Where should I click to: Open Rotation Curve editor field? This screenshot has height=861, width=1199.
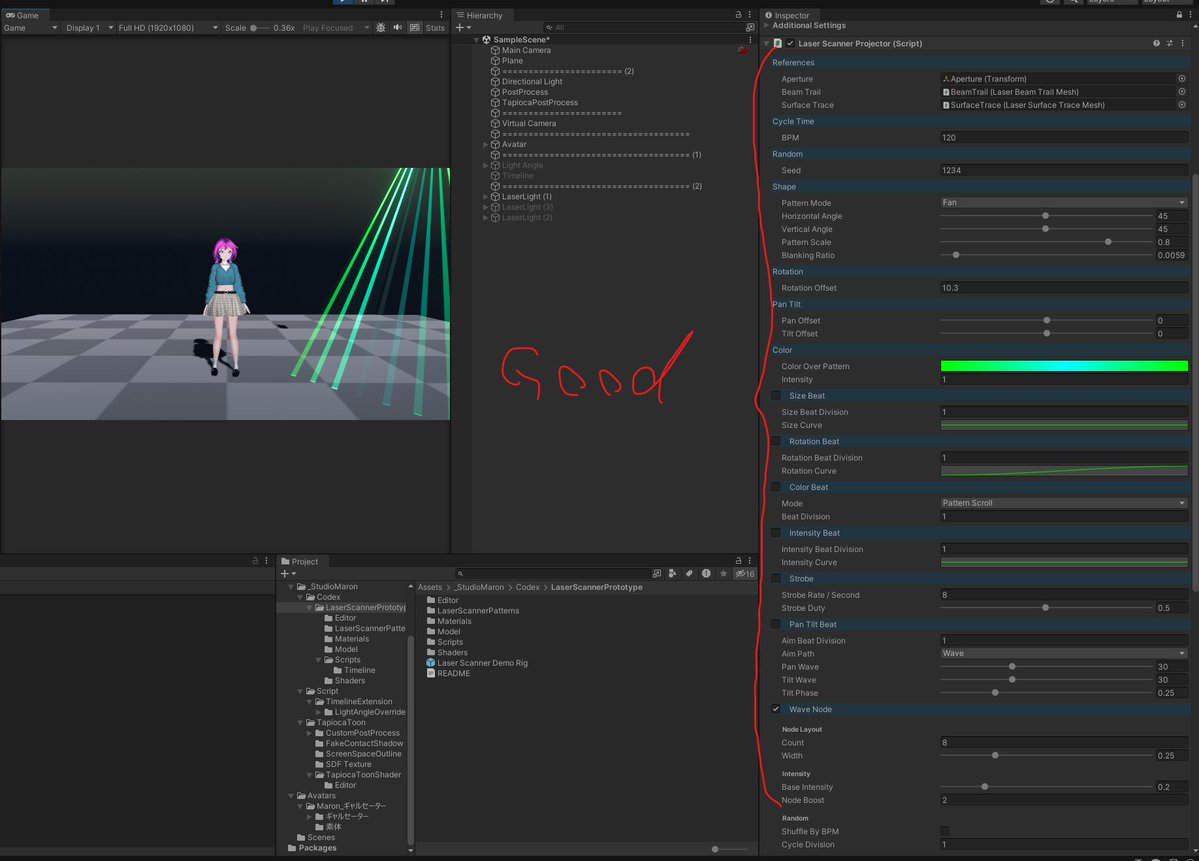coord(1064,471)
